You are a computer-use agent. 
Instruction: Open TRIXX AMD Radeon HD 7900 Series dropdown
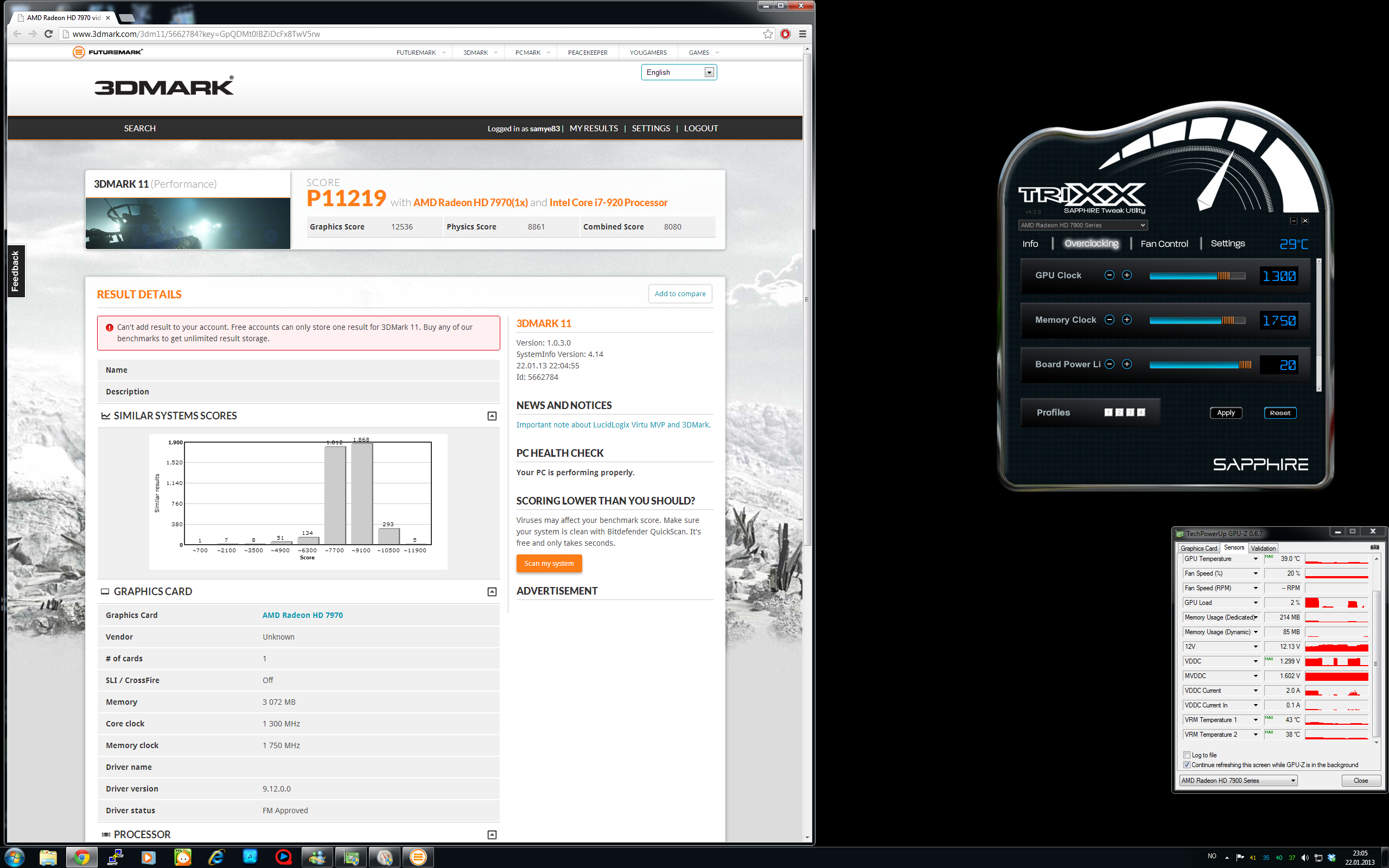(x=1082, y=225)
